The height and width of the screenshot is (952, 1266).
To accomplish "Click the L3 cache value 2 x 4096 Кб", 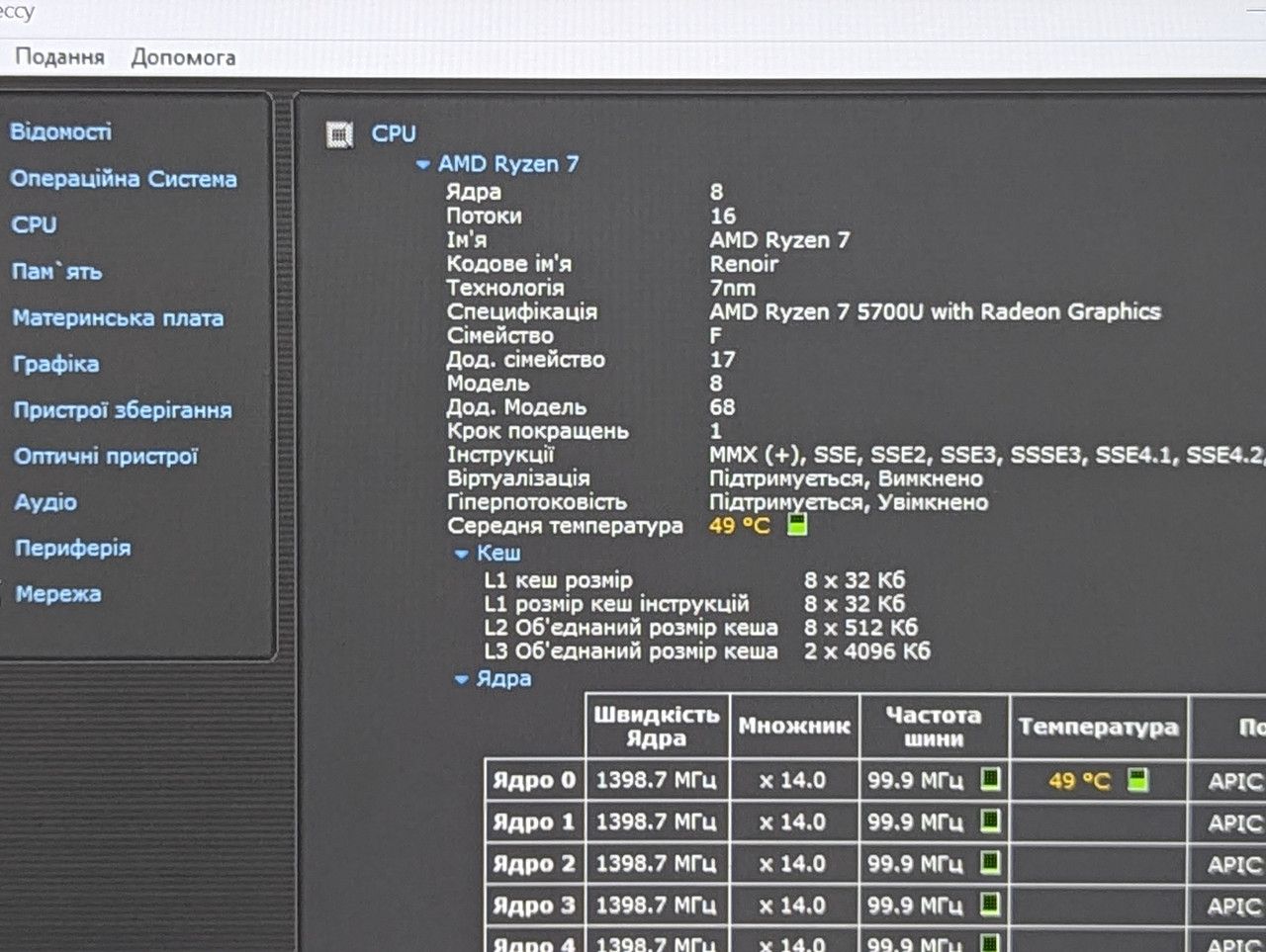I will tap(866, 651).
